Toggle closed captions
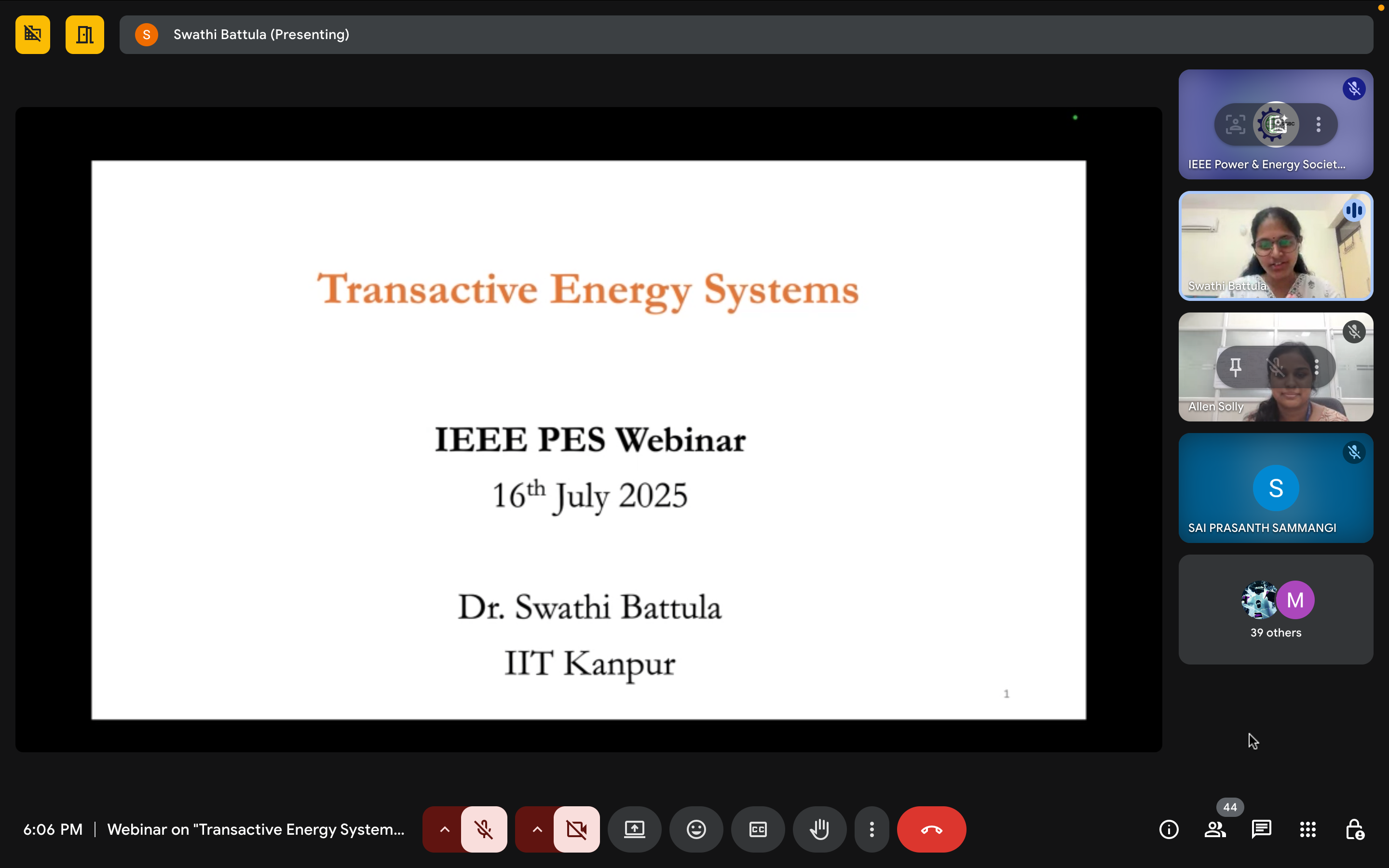The width and height of the screenshot is (1389, 868). pos(758,829)
